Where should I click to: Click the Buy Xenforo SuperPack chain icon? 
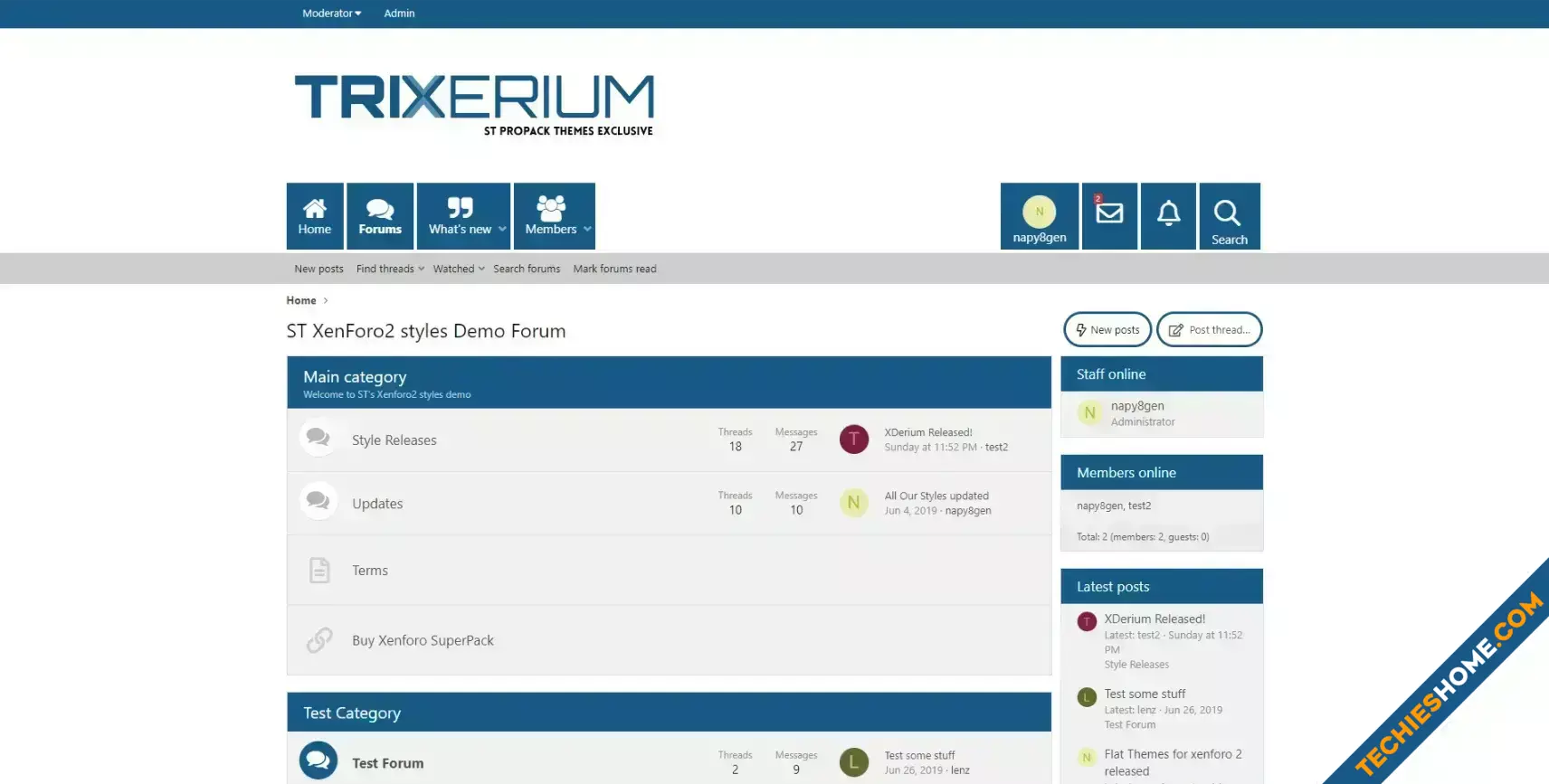click(319, 640)
